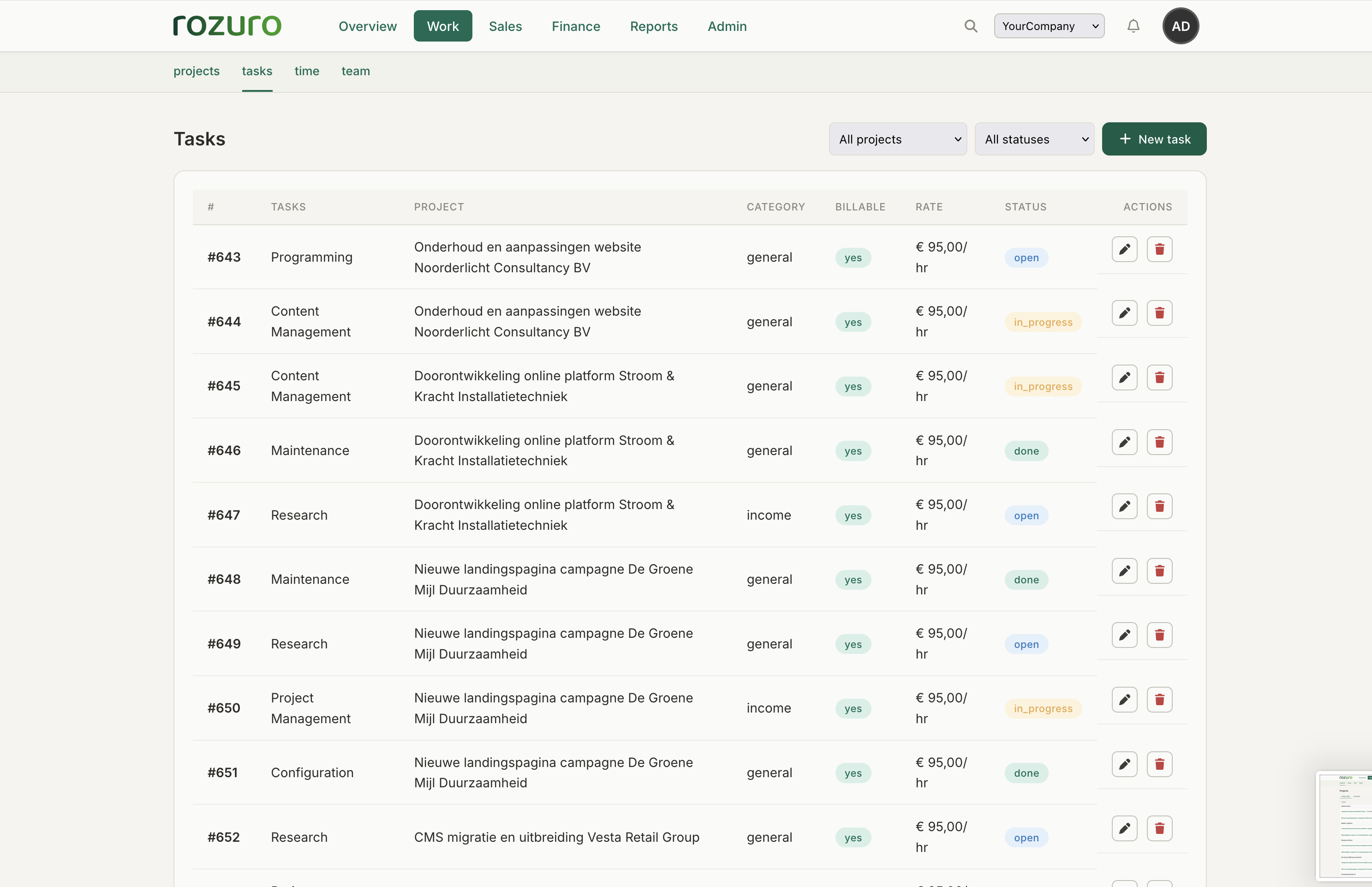Expand the All projects filter
Viewport: 1372px width, 887px height.
point(898,139)
